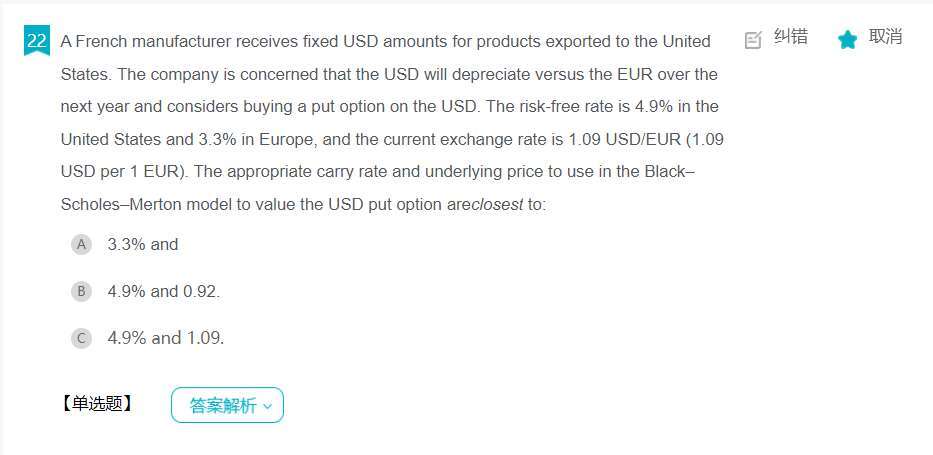Click the 纠错 report error link
This screenshot has height=455, width=933.
(791, 37)
